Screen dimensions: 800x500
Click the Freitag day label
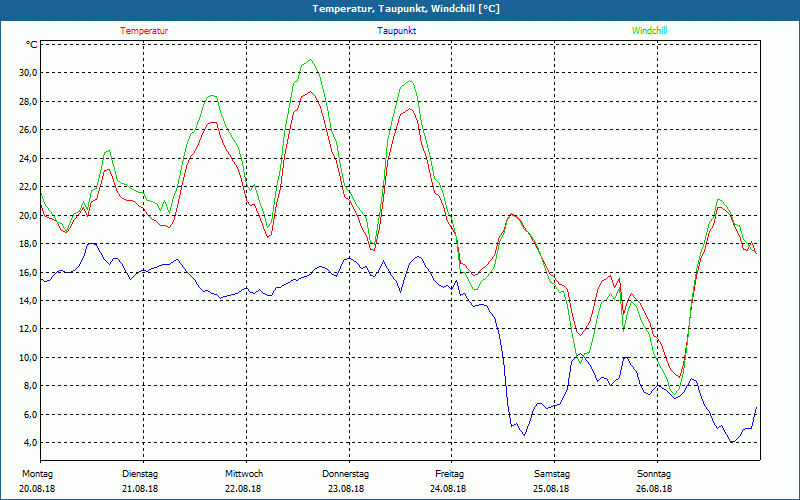coord(449,474)
